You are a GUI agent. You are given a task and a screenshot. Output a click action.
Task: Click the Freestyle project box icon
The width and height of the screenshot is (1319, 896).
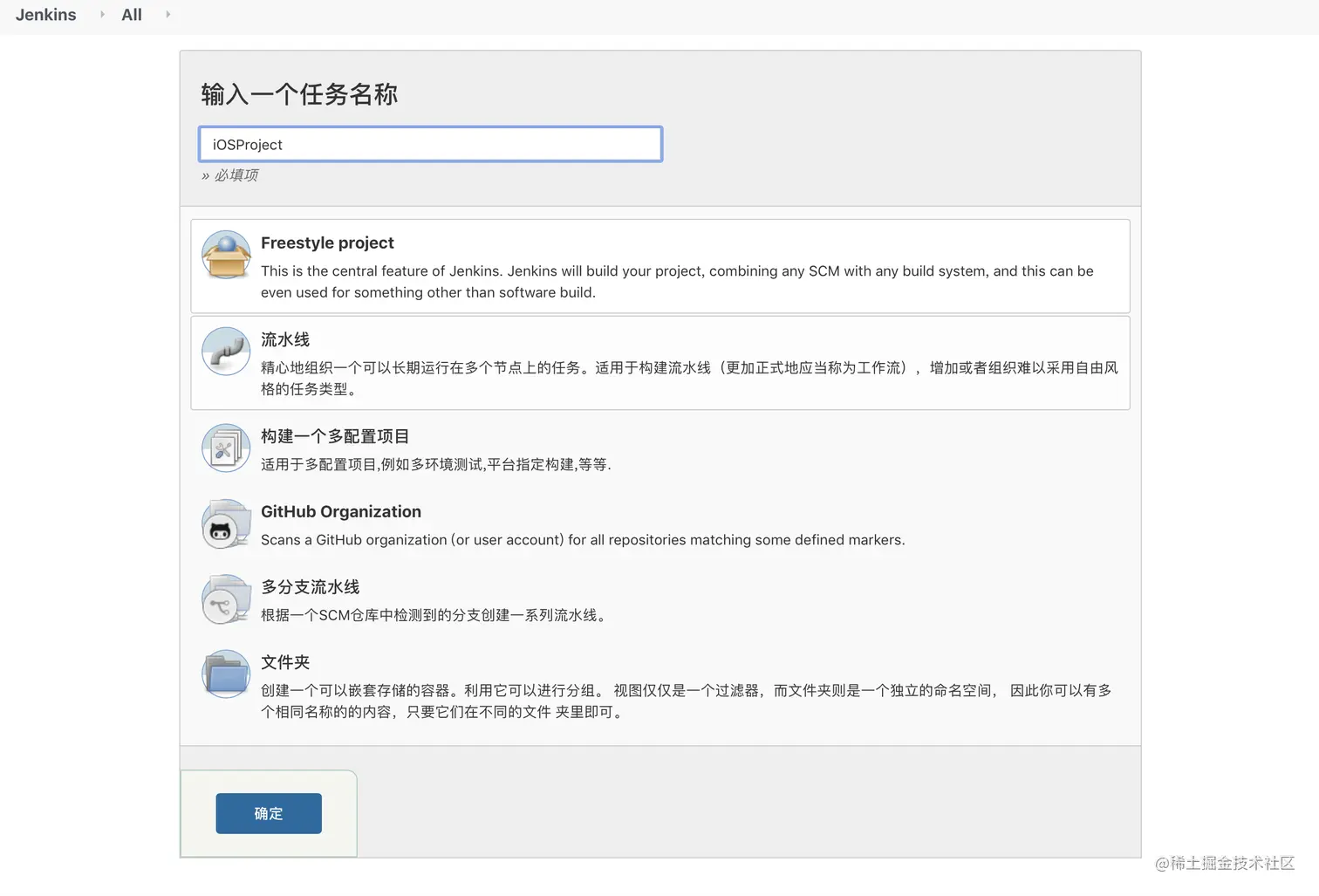[x=226, y=255]
